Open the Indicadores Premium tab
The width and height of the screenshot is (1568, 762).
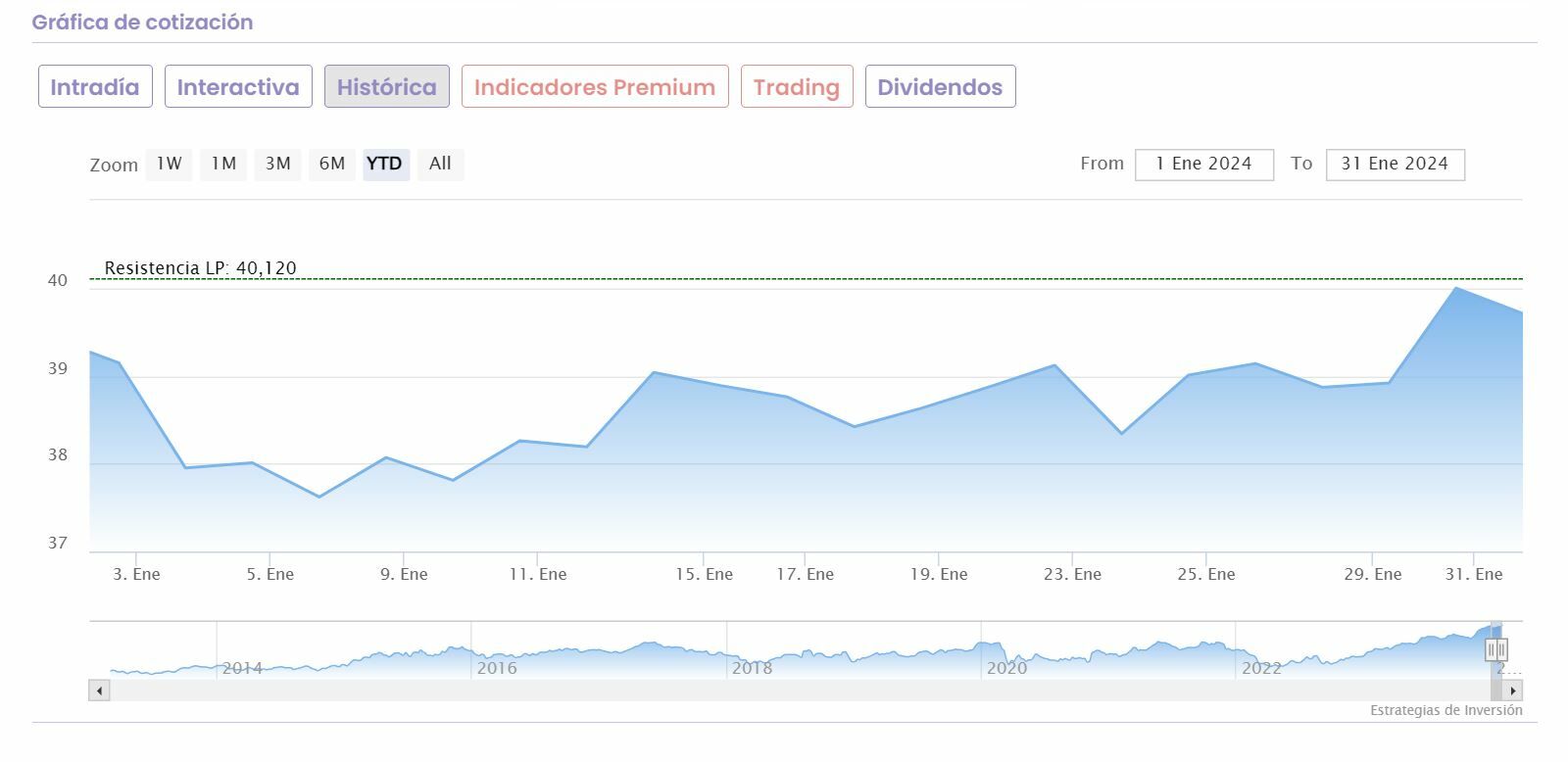coord(595,86)
